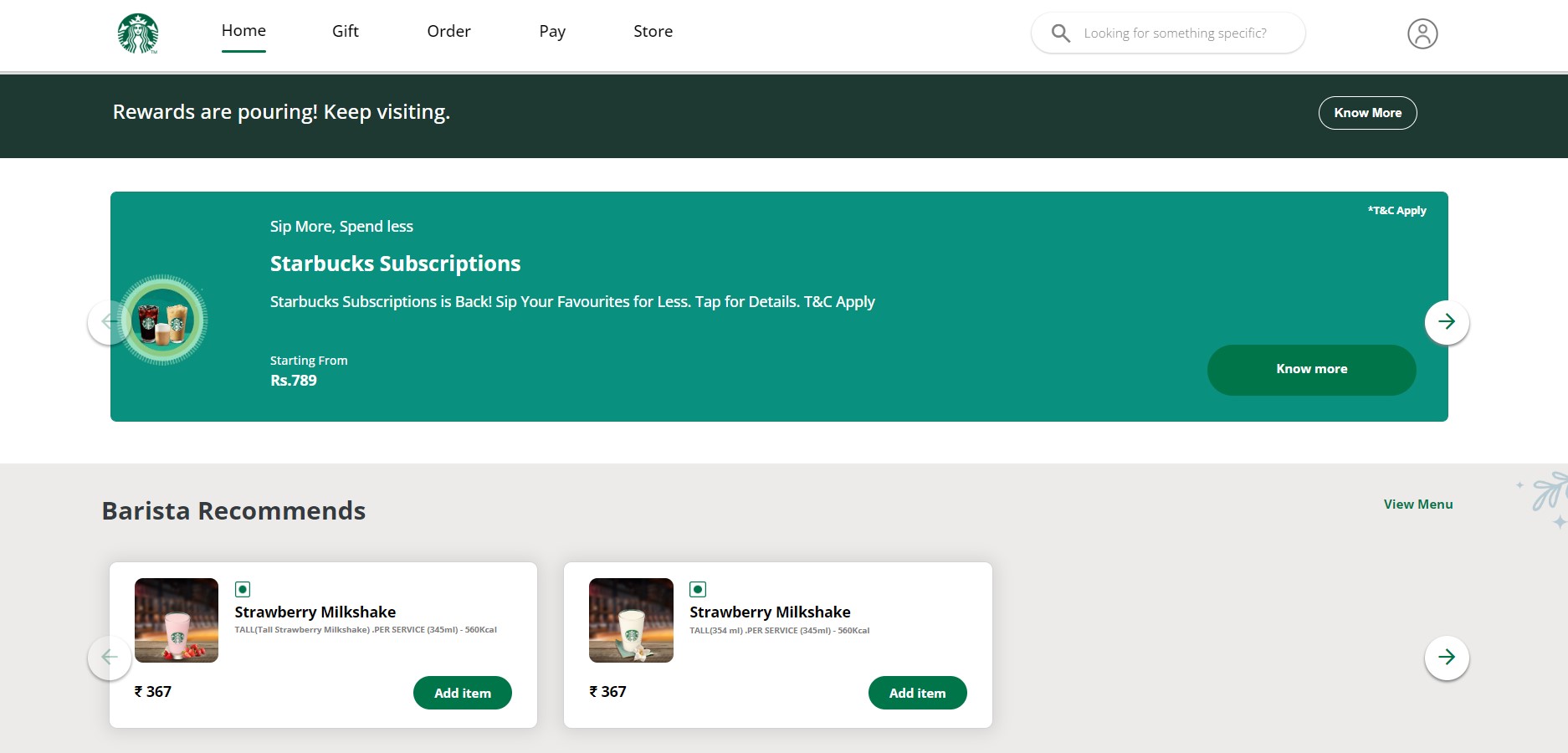
Task: Click the search magnifier icon
Action: [1060, 33]
